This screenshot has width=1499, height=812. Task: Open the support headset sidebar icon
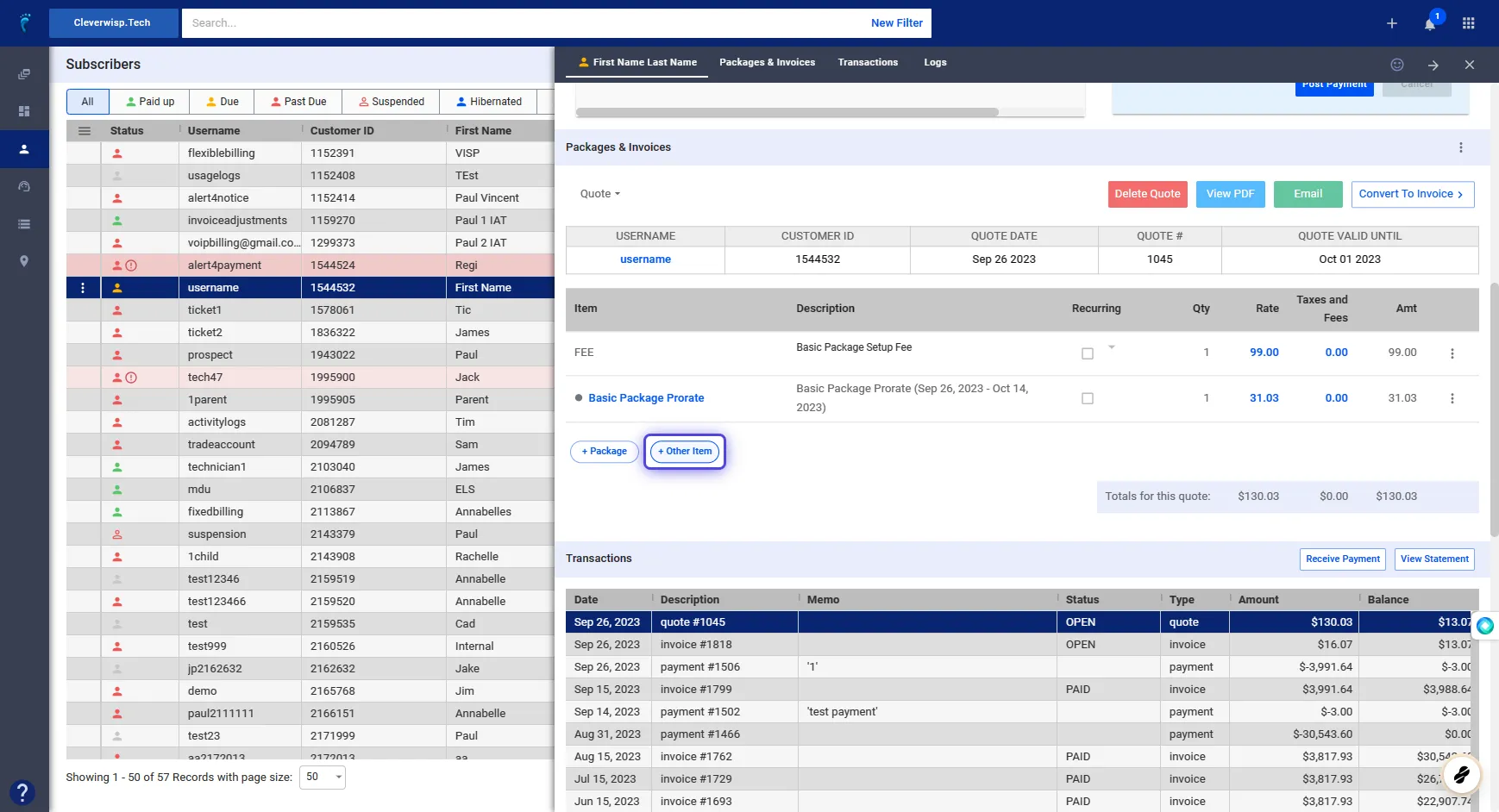point(24,186)
